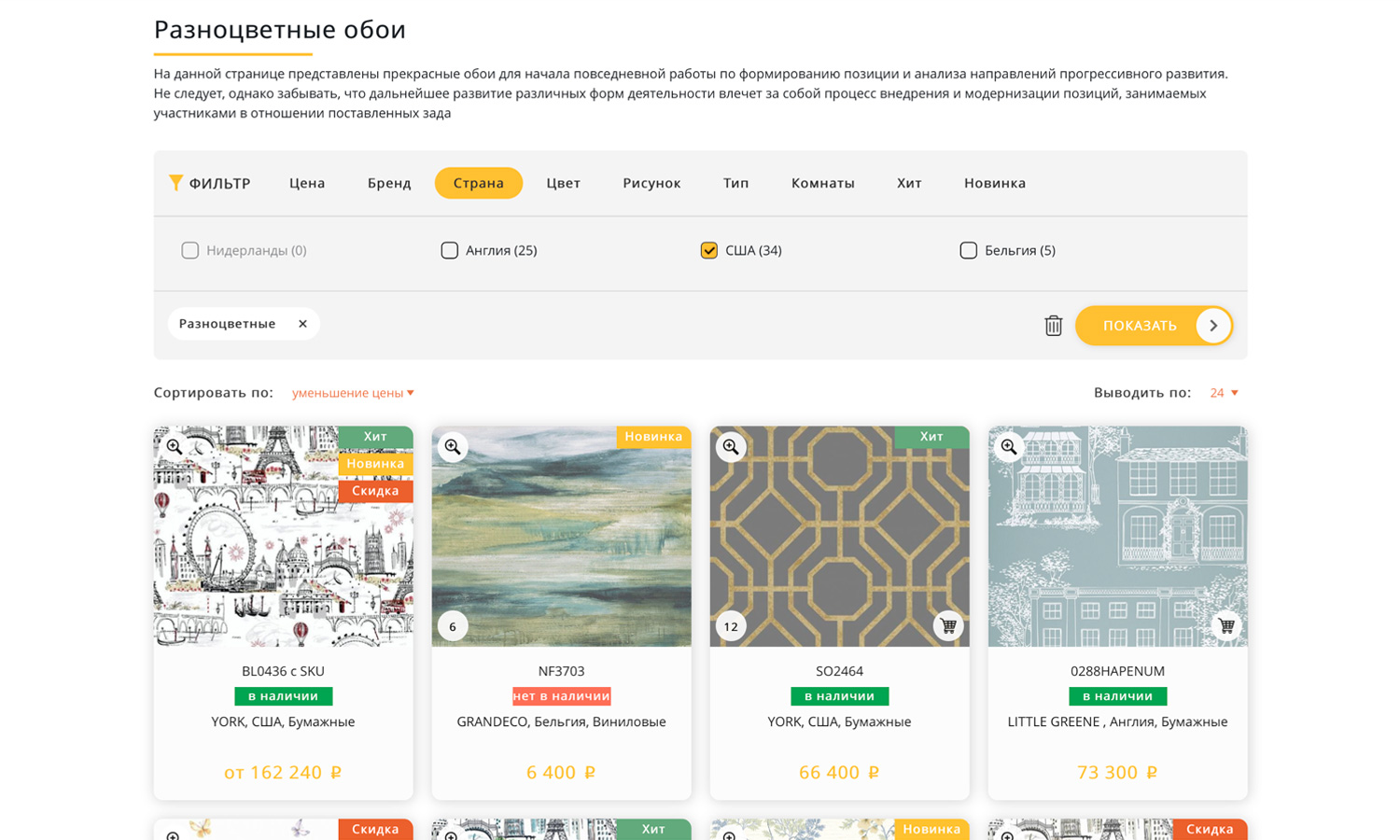Switch to the Бренд filter tab
The height and width of the screenshot is (840, 1400).
pyautogui.click(x=389, y=183)
